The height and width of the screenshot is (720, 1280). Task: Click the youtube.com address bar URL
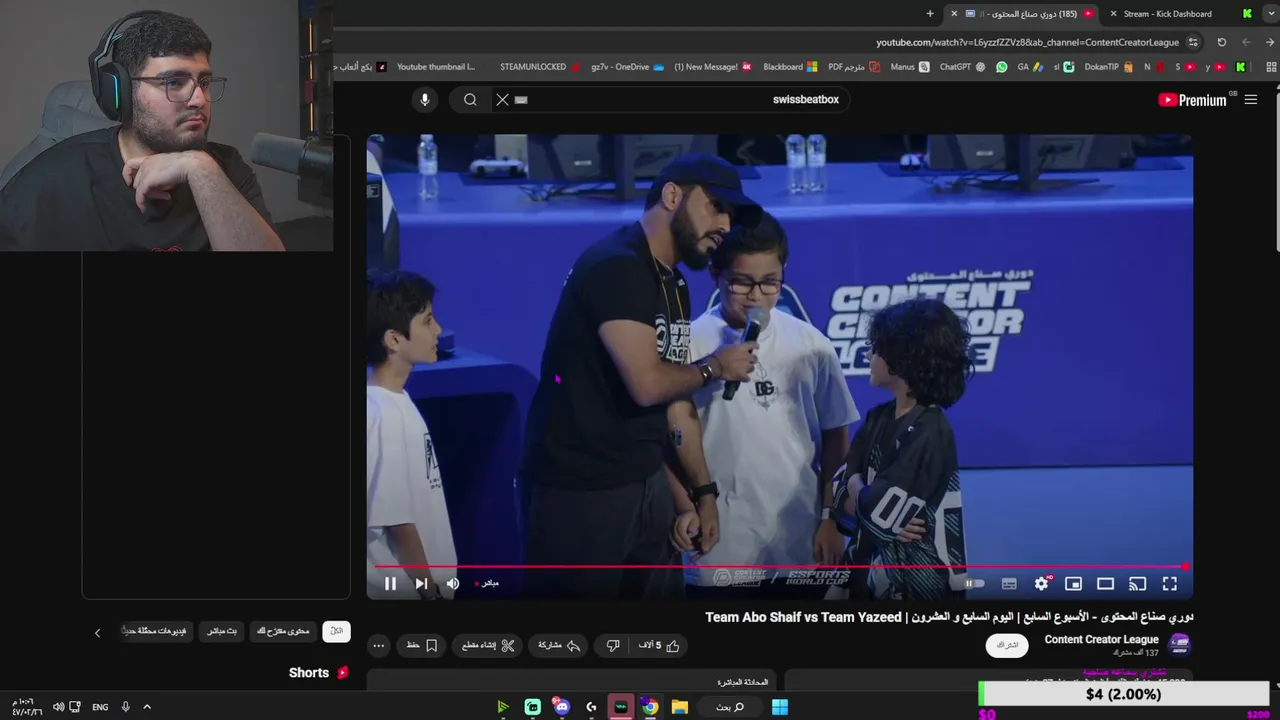(1027, 42)
